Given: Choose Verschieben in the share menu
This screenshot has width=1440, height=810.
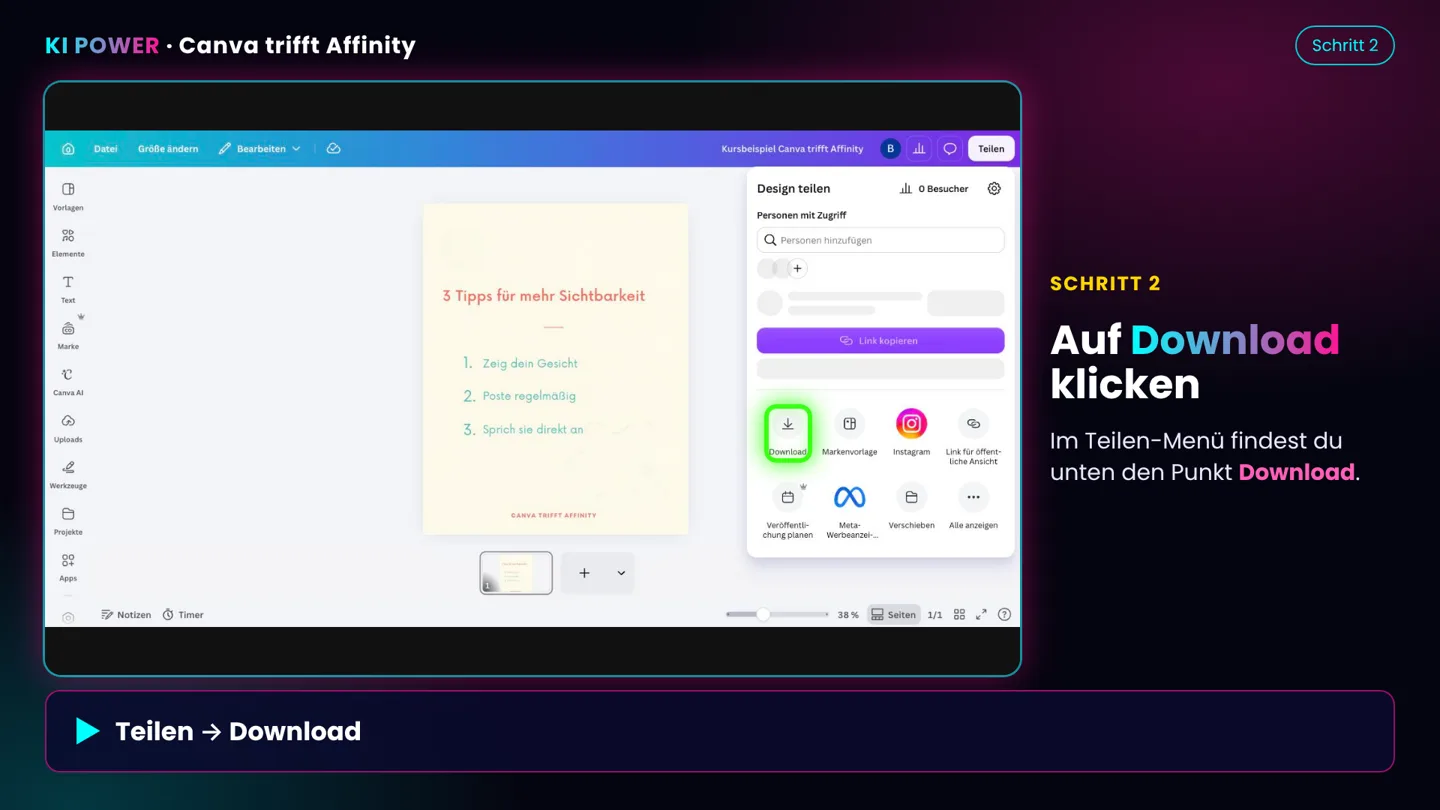Looking at the screenshot, I should pyautogui.click(x=911, y=506).
